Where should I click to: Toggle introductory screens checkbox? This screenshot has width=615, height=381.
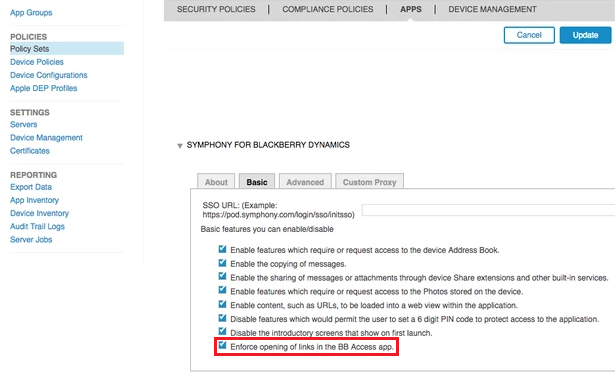[222, 332]
